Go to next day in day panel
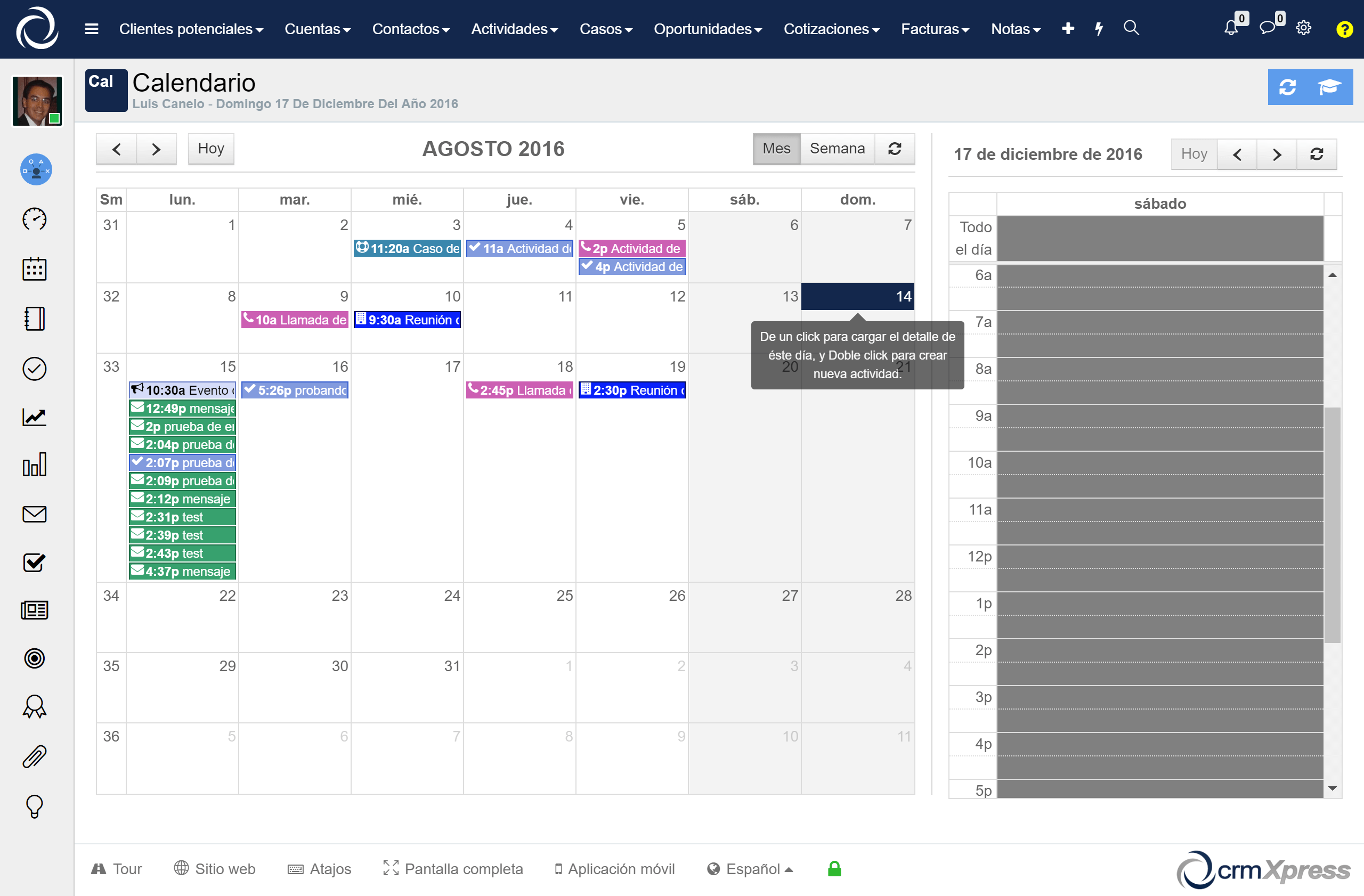Screen dimensions: 1364x896 (x=1277, y=154)
